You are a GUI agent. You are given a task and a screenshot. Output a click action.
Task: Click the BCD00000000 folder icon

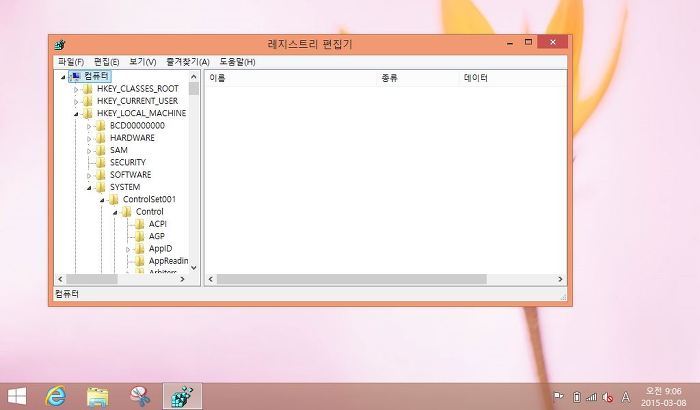(101, 126)
